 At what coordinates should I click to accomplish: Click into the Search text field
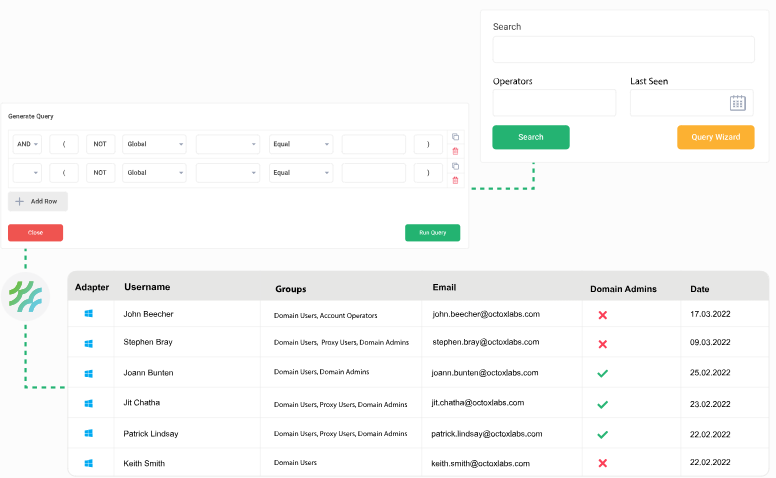click(623, 50)
